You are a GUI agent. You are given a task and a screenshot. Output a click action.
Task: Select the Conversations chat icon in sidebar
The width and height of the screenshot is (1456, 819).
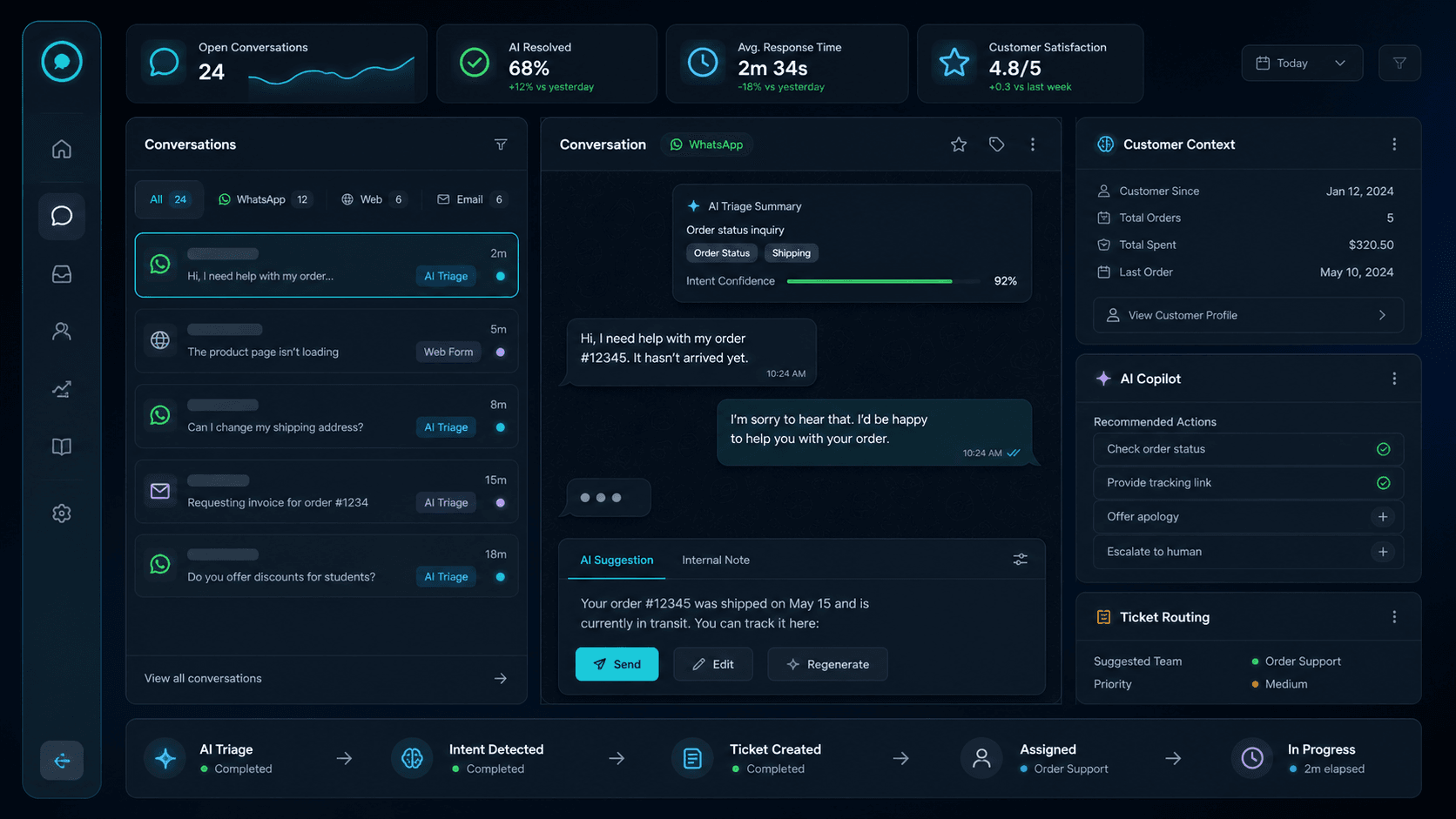click(61, 216)
